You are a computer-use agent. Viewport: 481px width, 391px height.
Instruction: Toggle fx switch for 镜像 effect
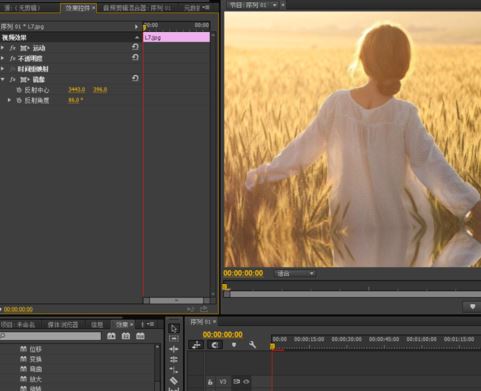coord(13,80)
